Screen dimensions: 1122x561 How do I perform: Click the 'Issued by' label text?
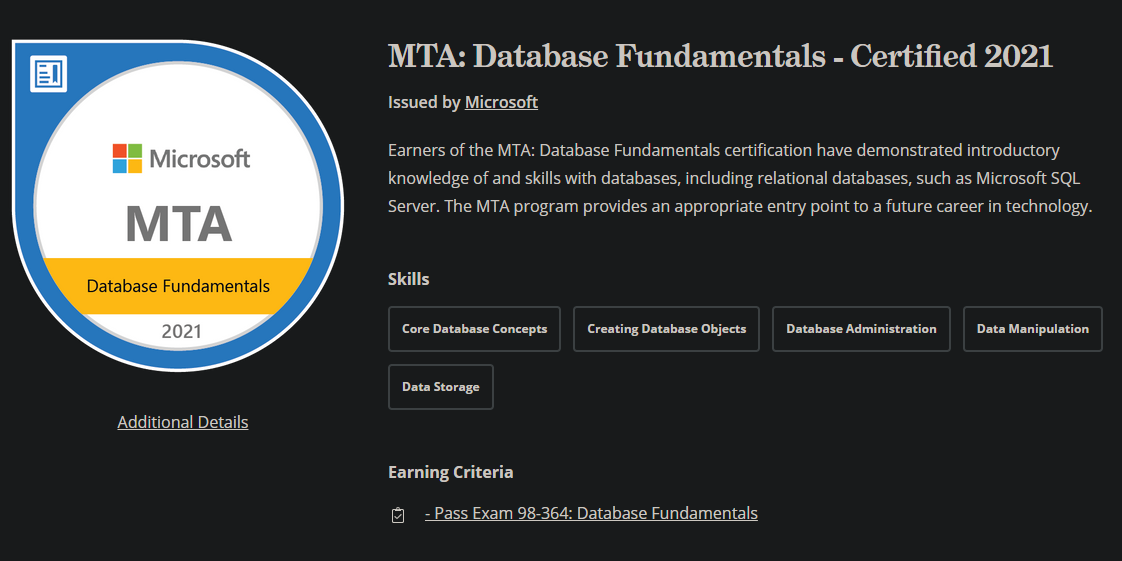[x=424, y=102]
